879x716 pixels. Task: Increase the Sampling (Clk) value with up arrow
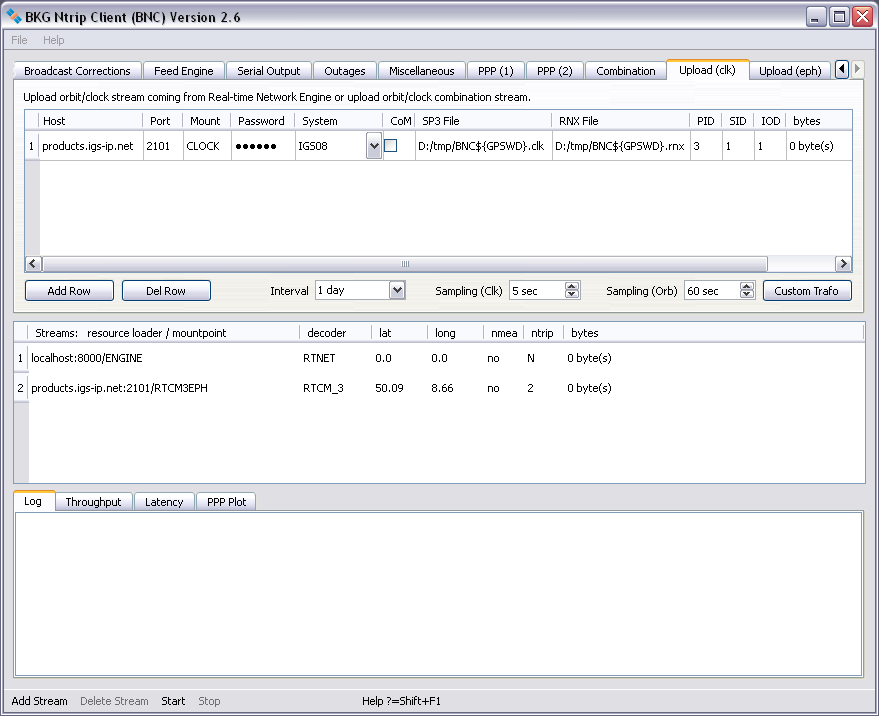[572, 286]
